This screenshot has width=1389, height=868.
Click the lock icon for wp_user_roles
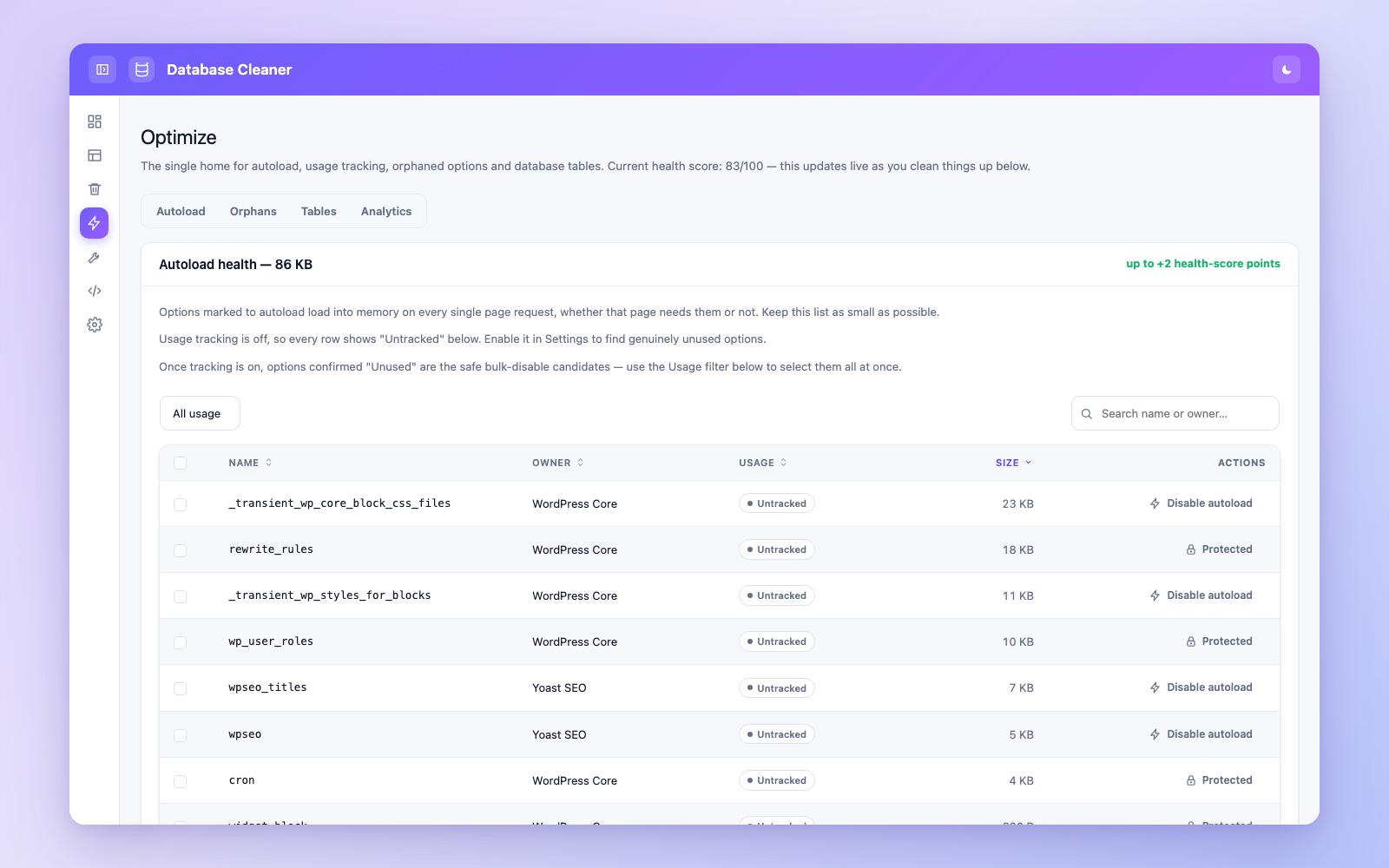[1191, 641]
